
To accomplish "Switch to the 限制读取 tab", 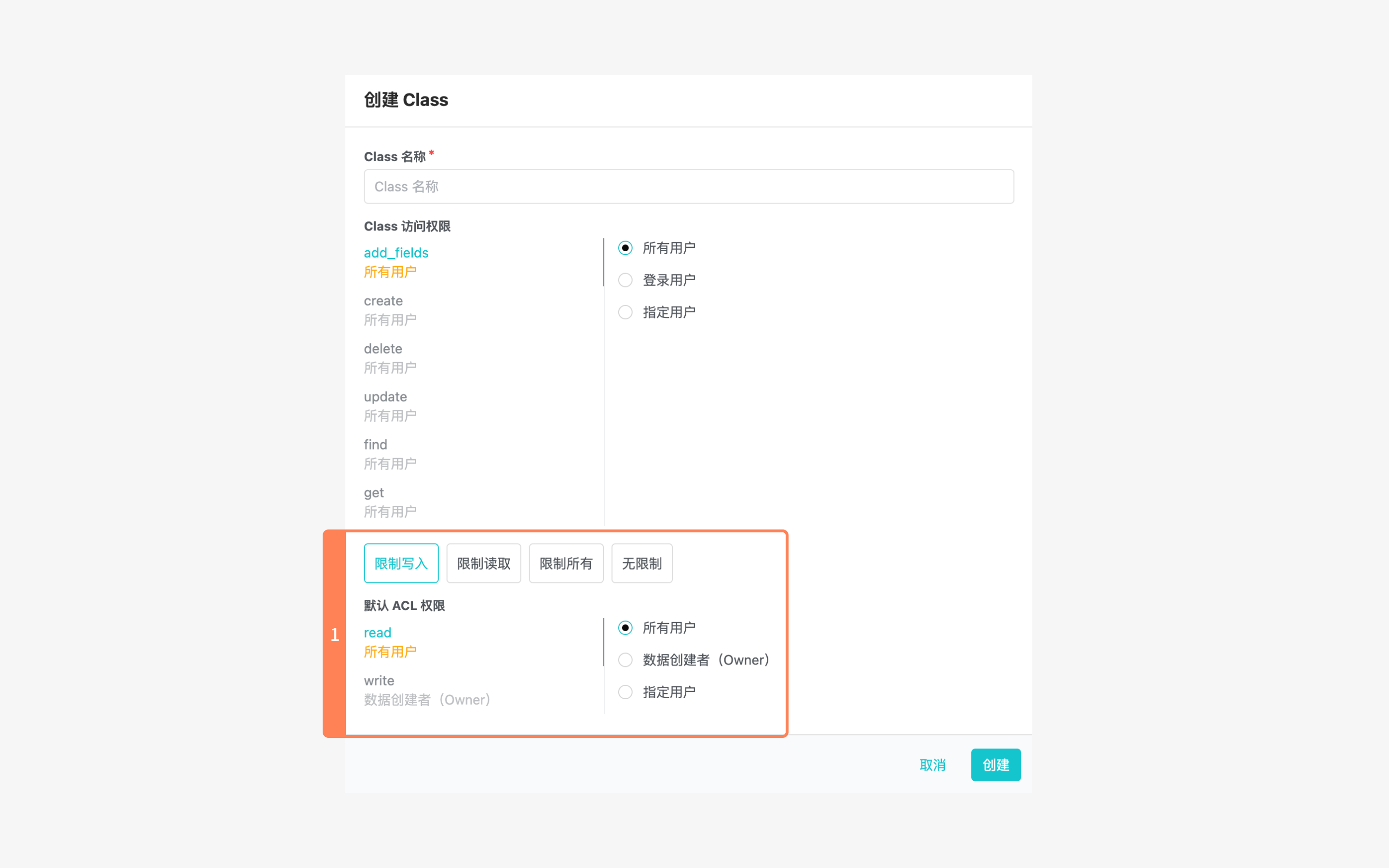I will coord(483,563).
